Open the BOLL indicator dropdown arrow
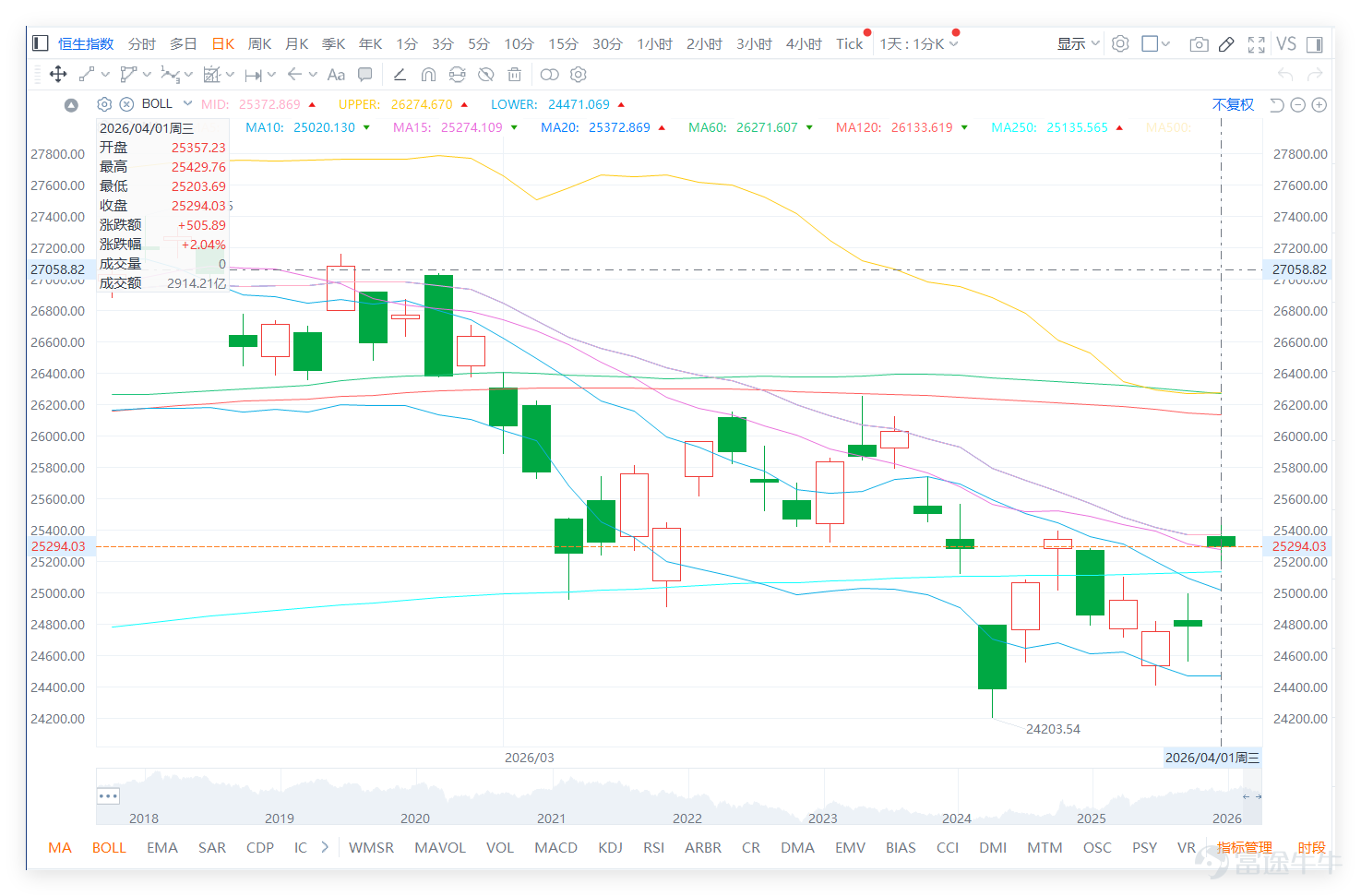This screenshot has height=896, width=1361. [188, 103]
